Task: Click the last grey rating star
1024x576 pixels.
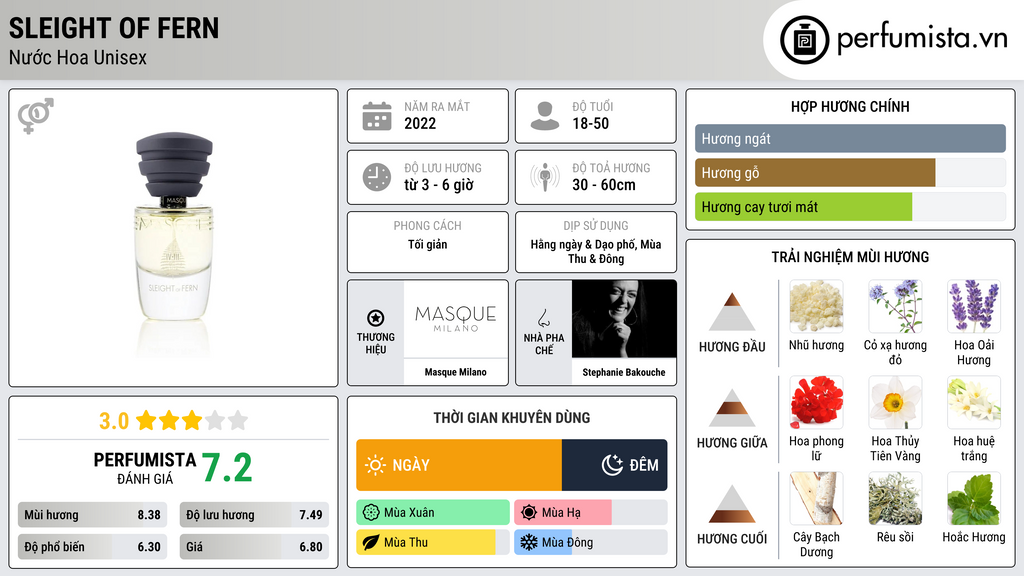Action: point(238,420)
